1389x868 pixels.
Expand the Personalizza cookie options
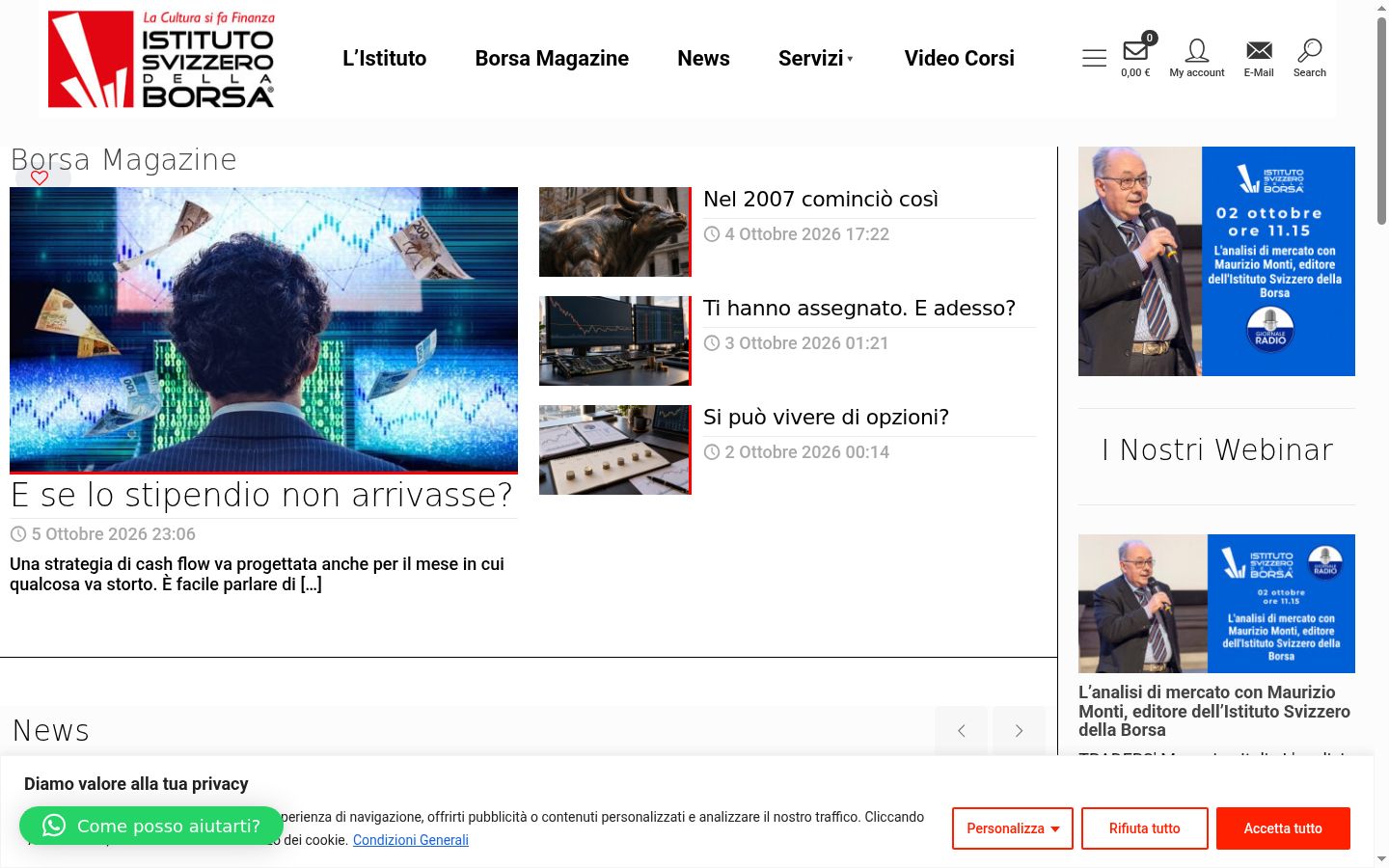pyautogui.click(x=1013, y=828)
